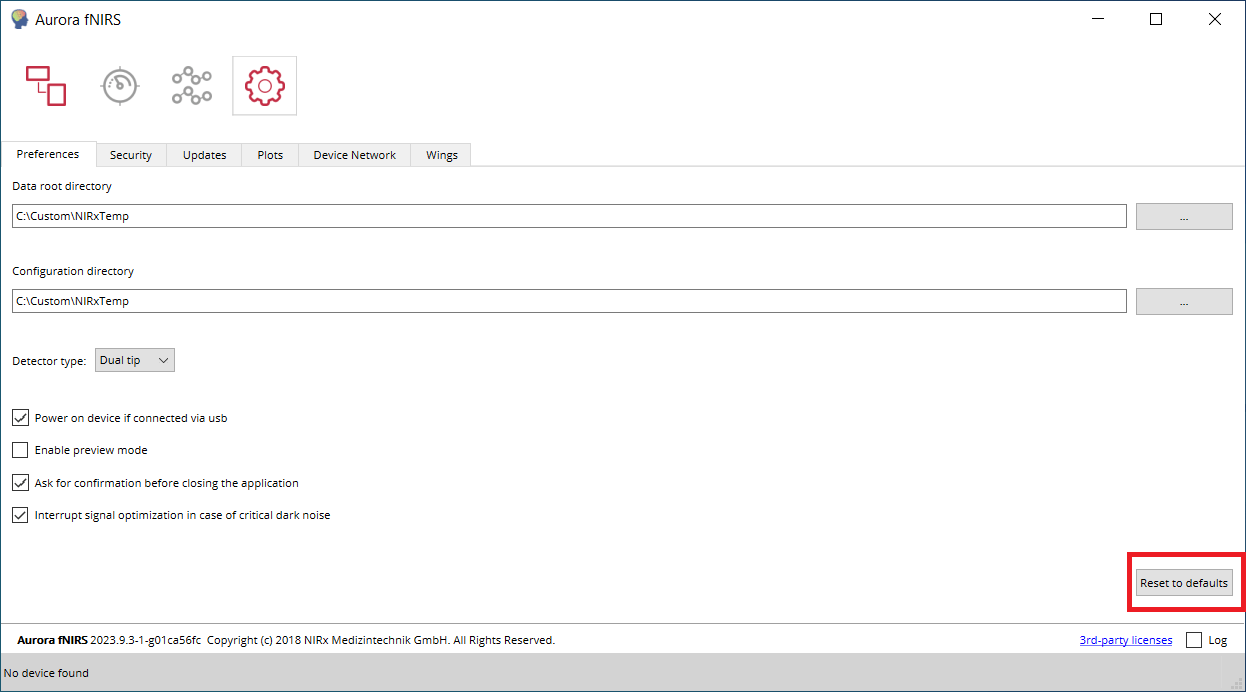This screenshot has height=692, width=1246.
Task: Click the No device found status text
Action: 47,673
